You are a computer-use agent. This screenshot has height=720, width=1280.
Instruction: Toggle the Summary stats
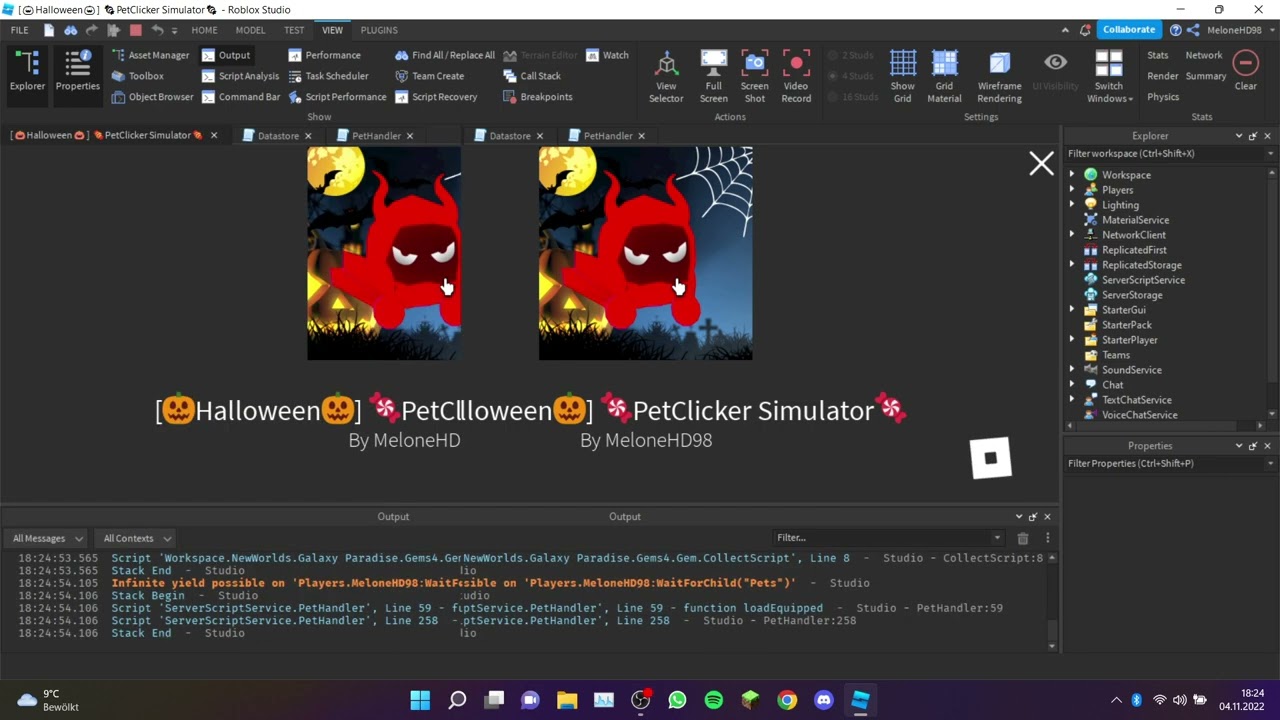pos(1206,76)
